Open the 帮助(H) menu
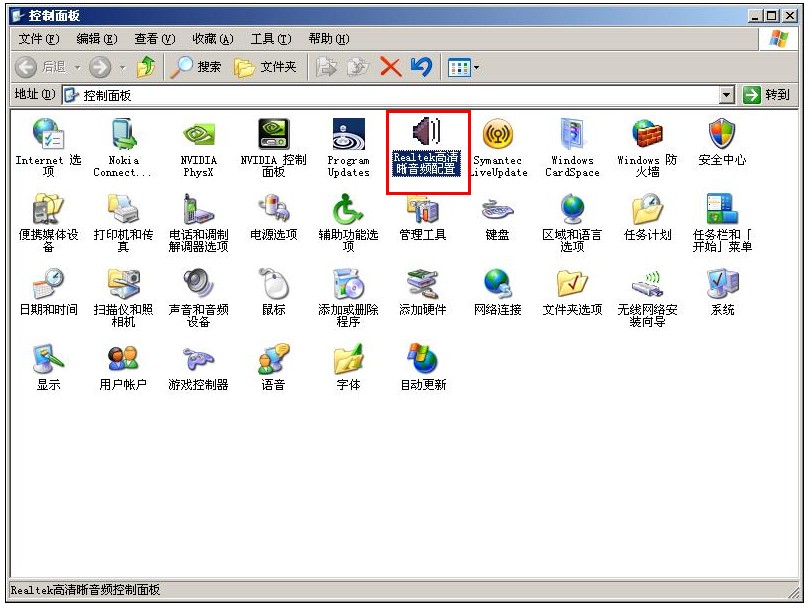The height and width of the screenshot is (607, 812). (329, 39)
